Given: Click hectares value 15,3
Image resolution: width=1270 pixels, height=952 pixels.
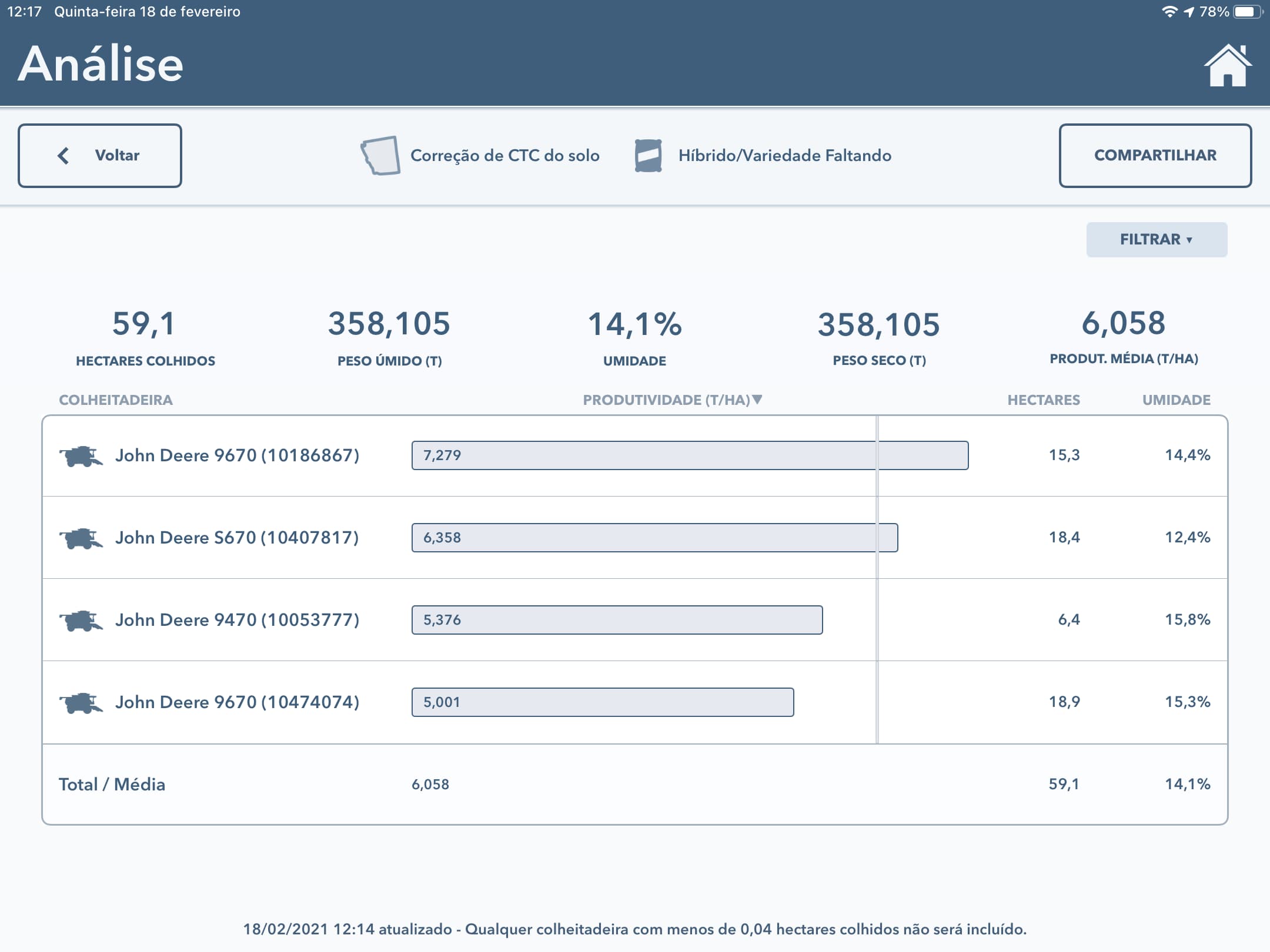Looking at the screenshot, I should pos(1065,455).
